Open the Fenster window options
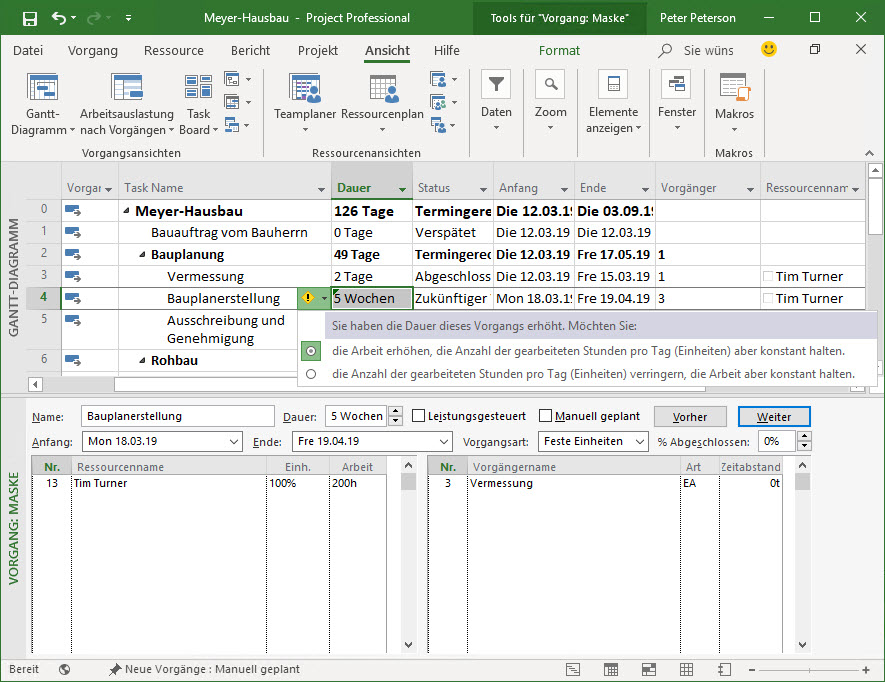The height and width of the screenshot is (682, 885). [676, 85]
